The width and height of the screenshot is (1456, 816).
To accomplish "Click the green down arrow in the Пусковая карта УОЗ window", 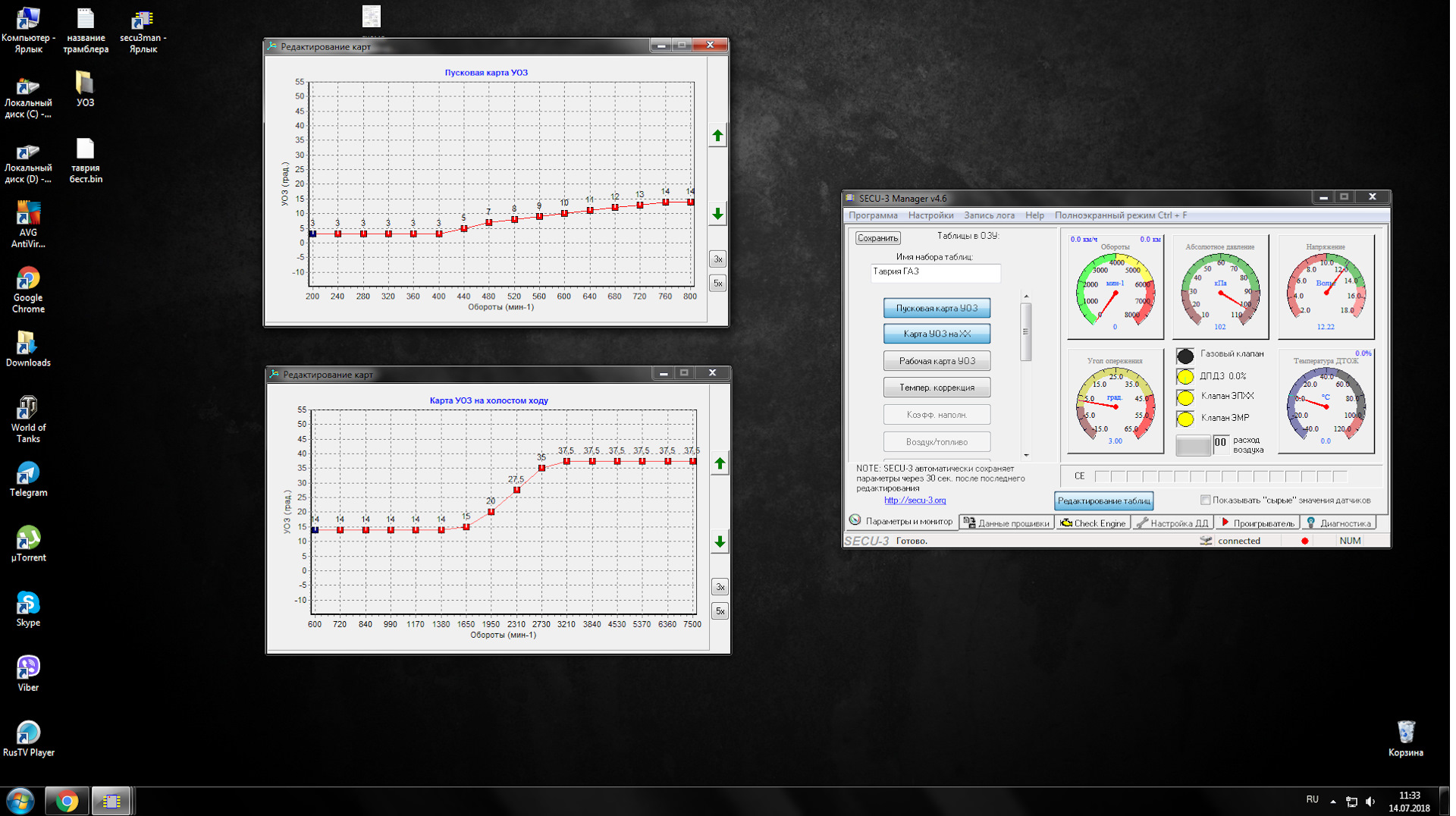I will click(x=717, y=215).
